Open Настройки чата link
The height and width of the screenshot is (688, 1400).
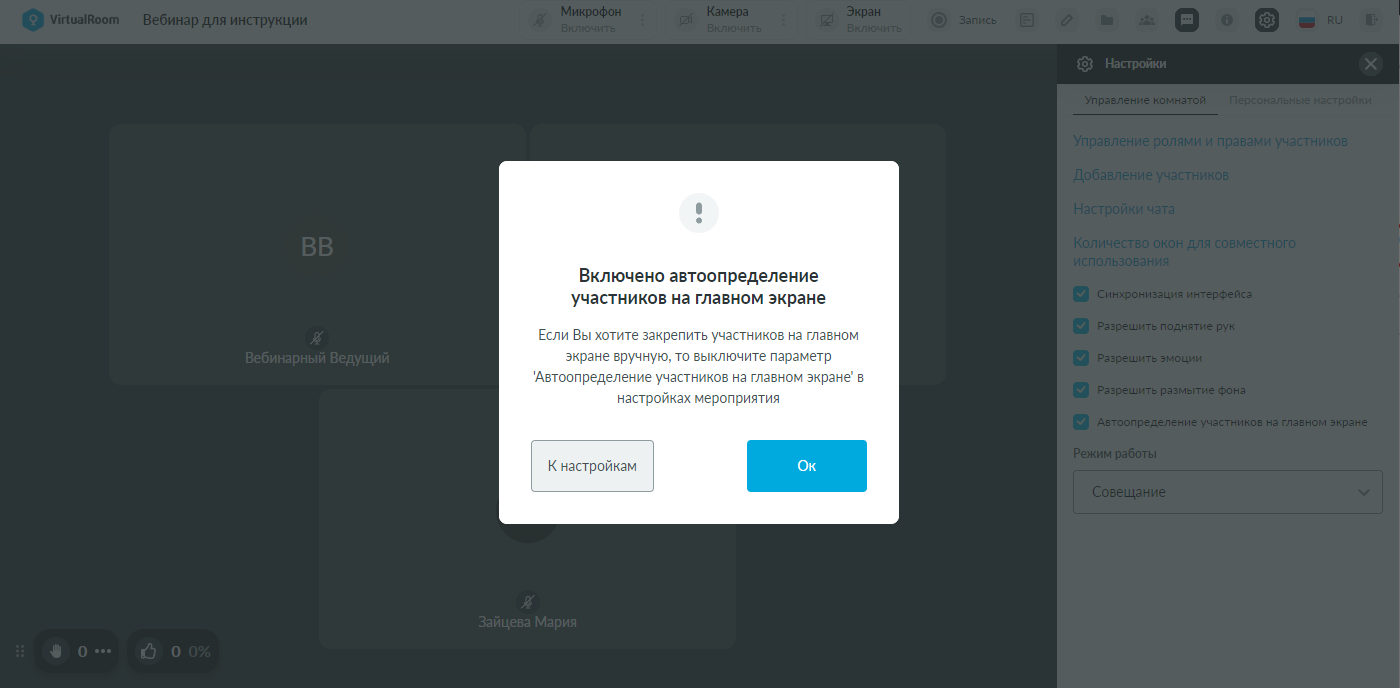point(1124,209)
